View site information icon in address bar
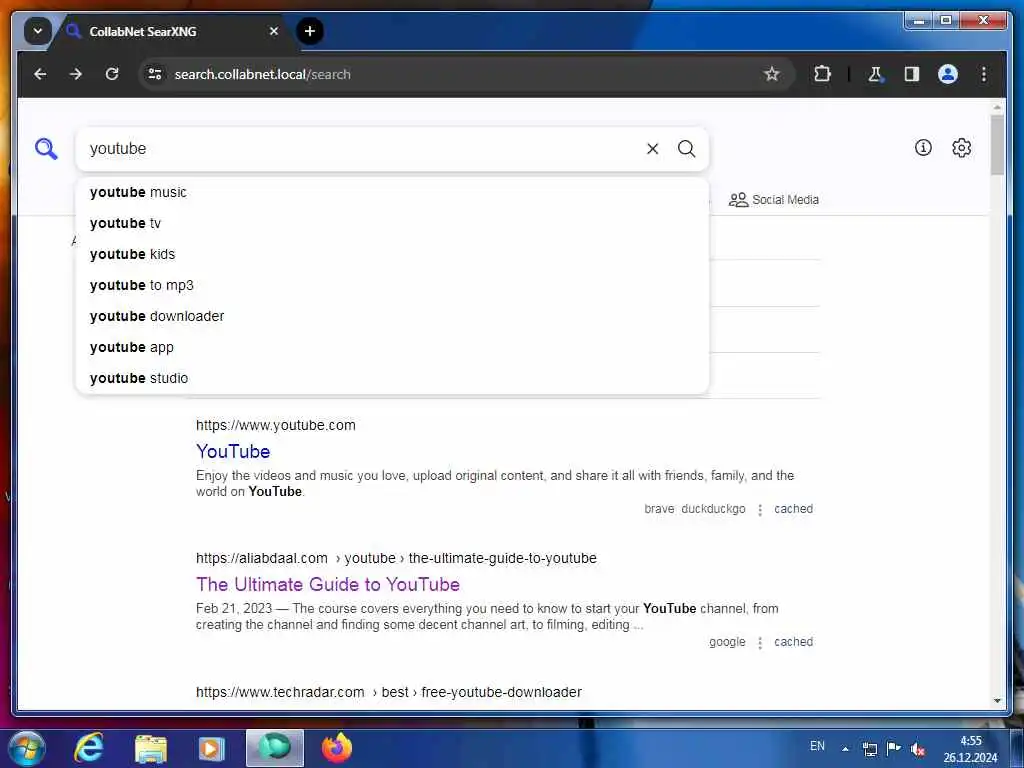 (x=155, y=74)
